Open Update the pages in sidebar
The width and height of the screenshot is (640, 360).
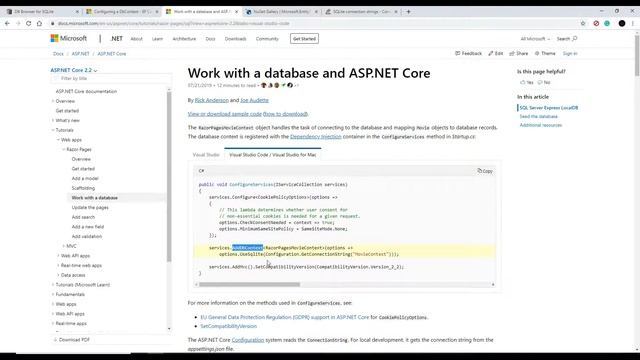pyautogui.click(x=90, y=207)
